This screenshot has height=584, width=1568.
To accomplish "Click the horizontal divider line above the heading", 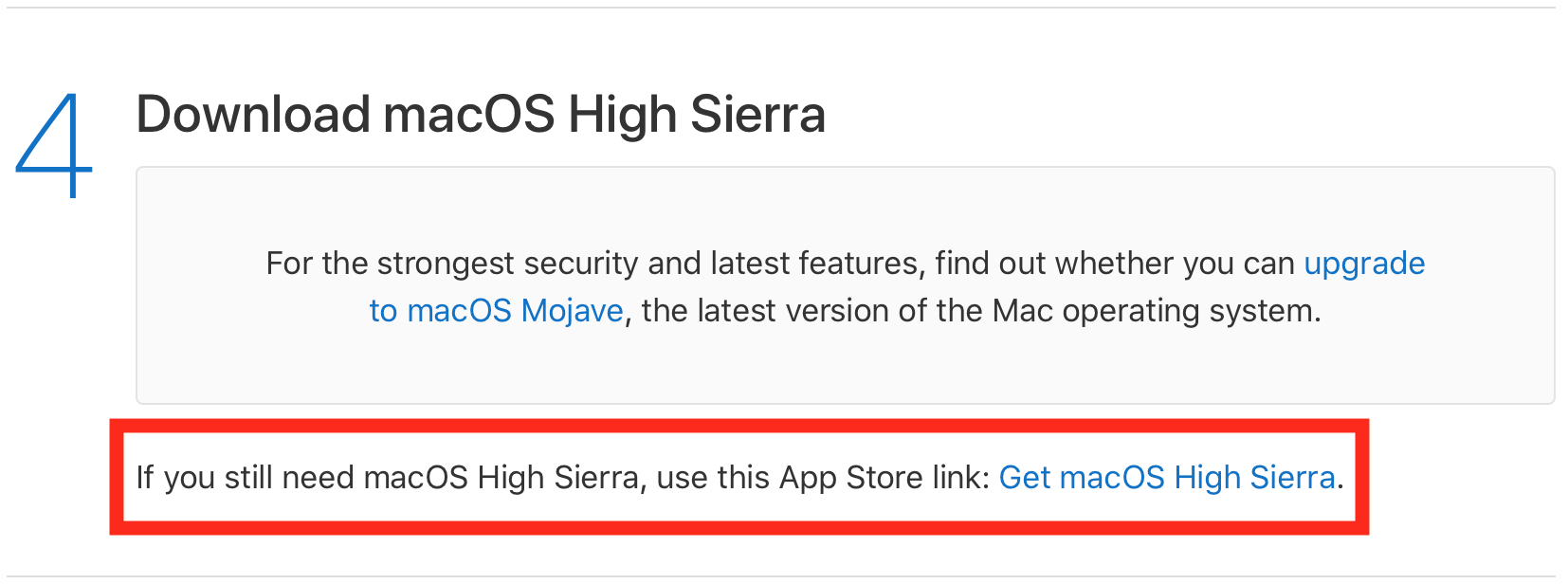I will [784, 8].
